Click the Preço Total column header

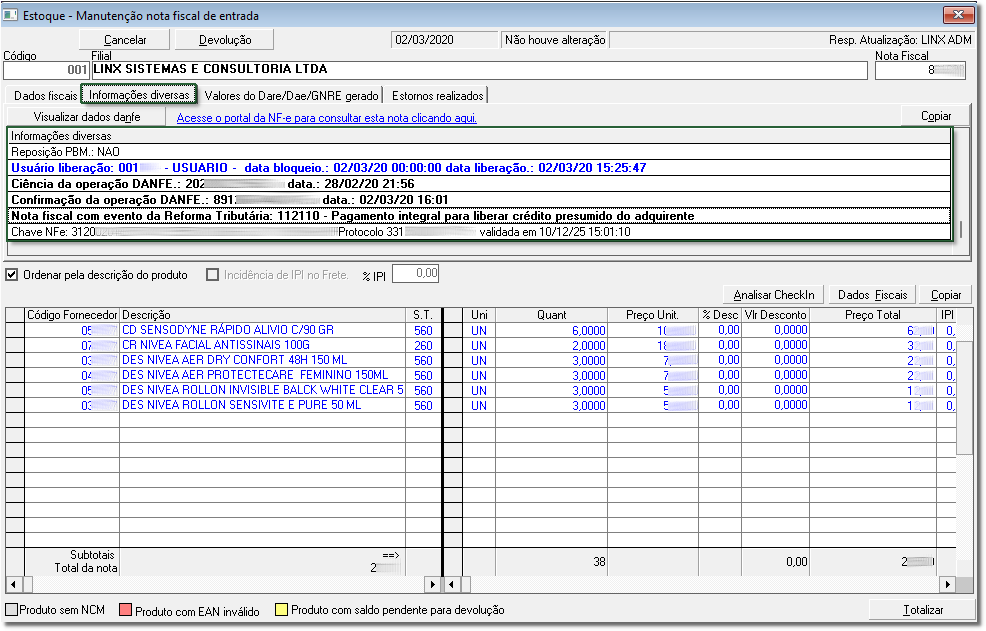click(873, 315)
